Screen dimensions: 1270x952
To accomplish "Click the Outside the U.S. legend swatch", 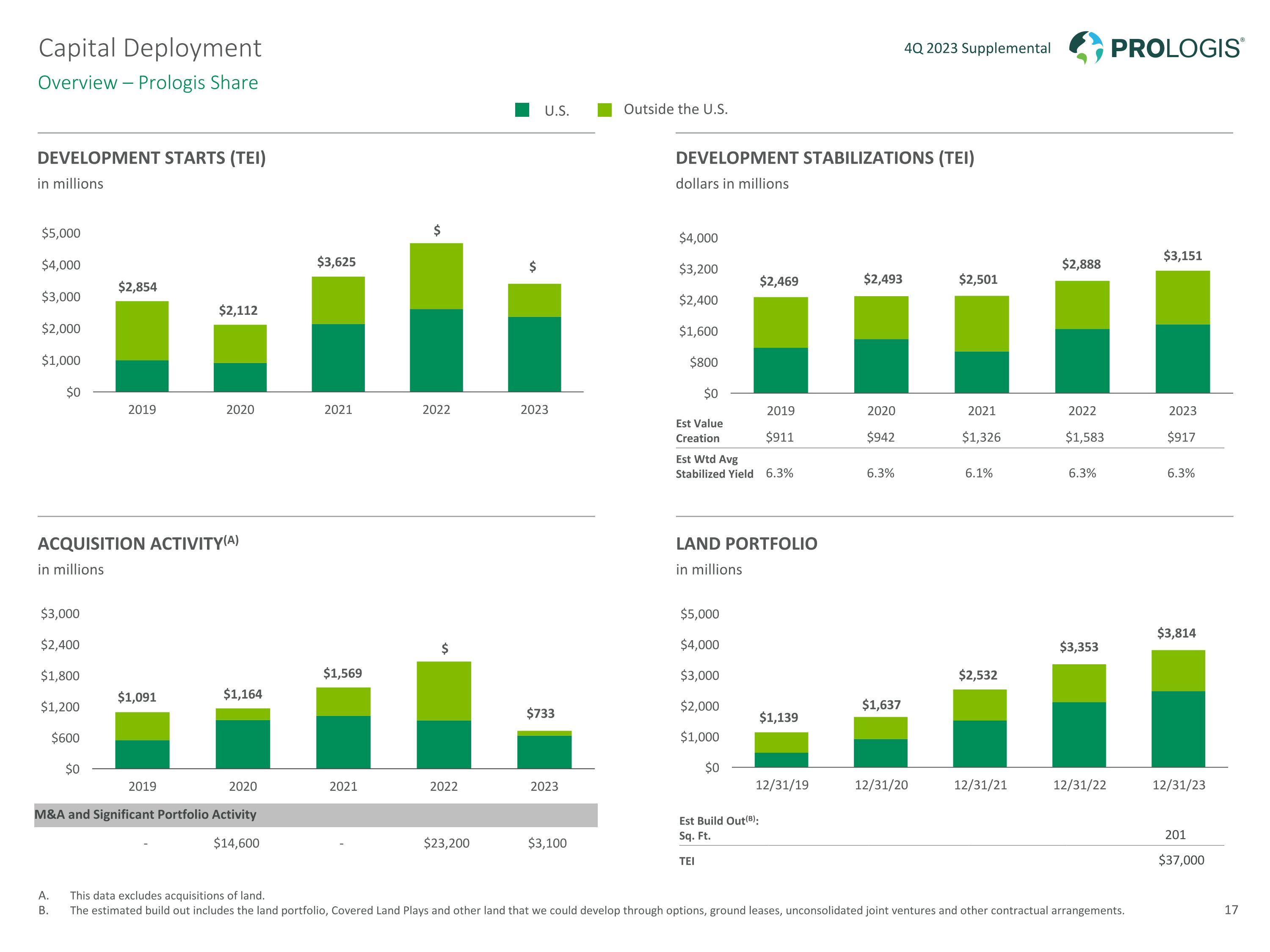I will [x=605, y=110].
